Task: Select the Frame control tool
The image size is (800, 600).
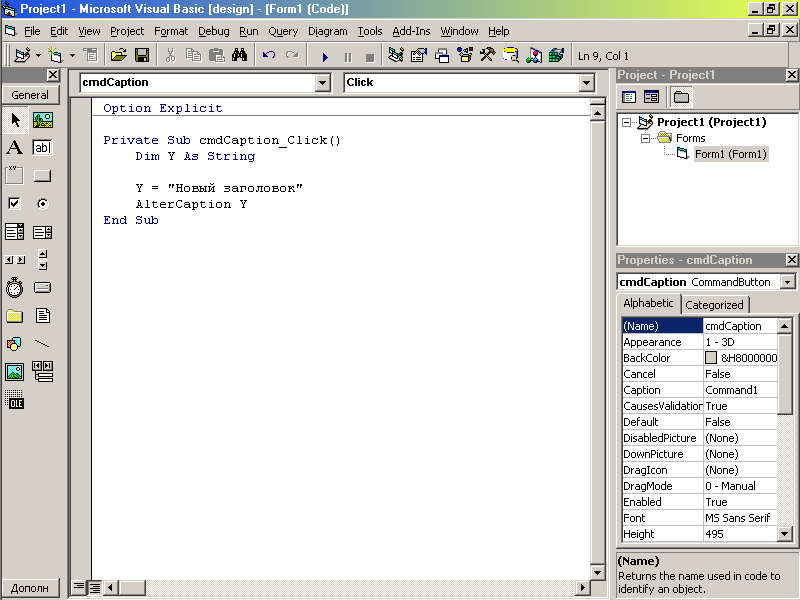Action: click(15, 176)
